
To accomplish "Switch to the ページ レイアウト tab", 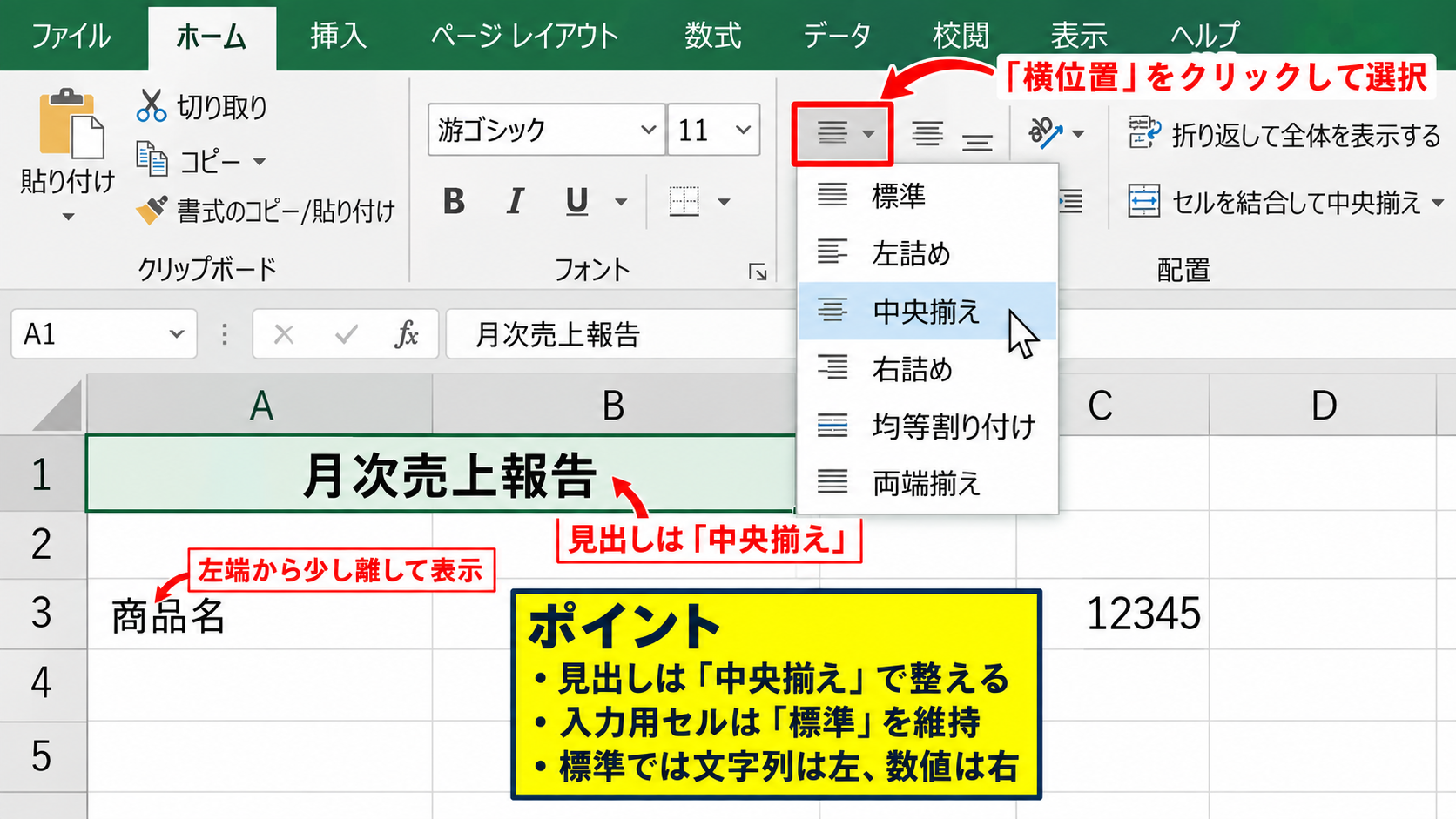I will (524, 36).
